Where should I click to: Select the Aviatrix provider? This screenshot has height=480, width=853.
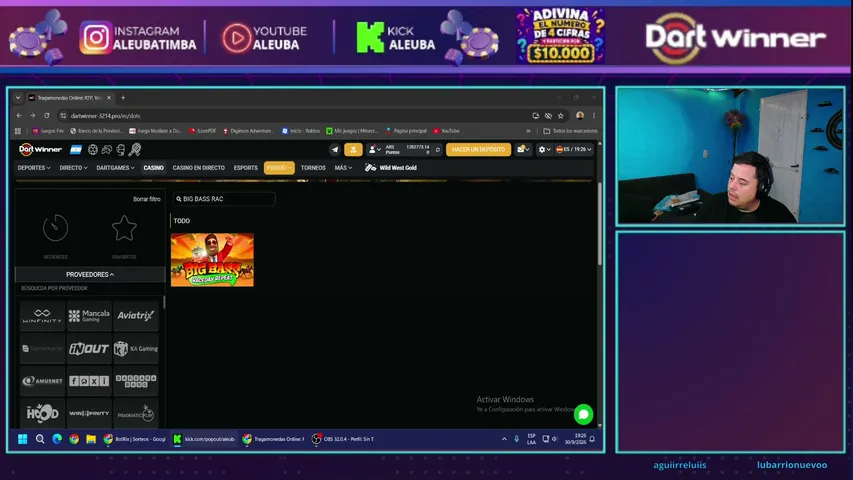[x=136, y=316]
